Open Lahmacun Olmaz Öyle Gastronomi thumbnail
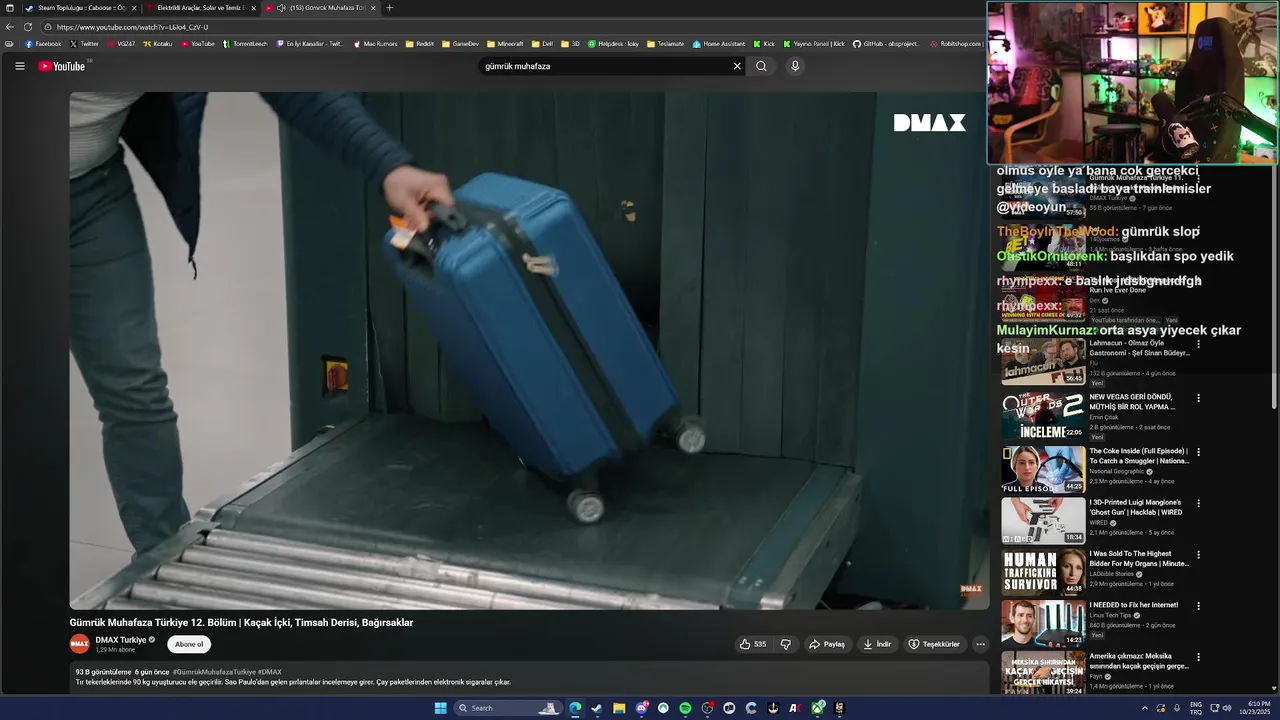The image size is (1280, 720). pyautogui.click(x=1043, y=361)
